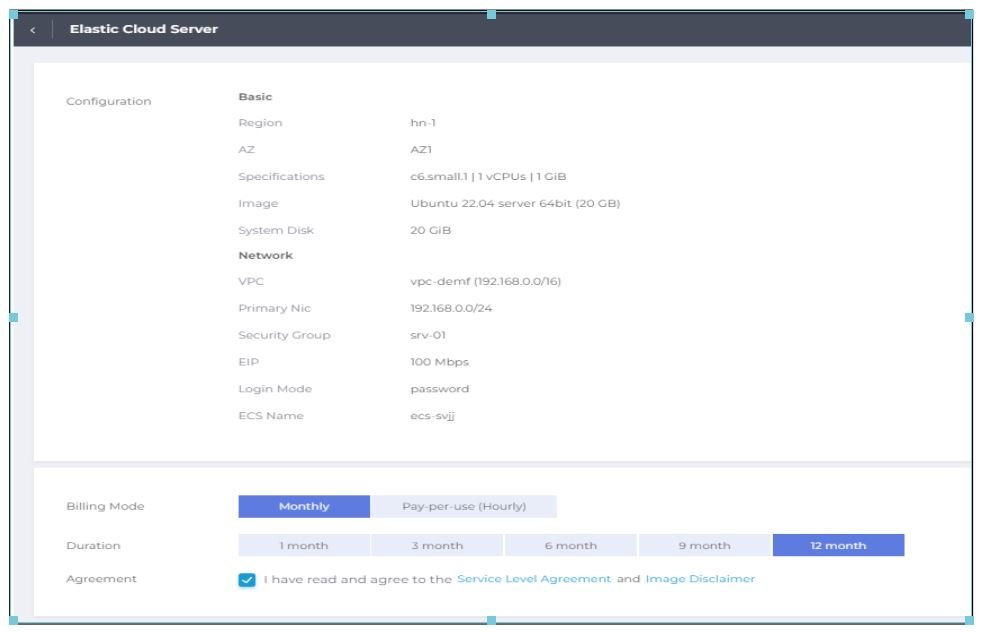
Task: Open the Image Disclaimer link
Action: tap(700, 579)
